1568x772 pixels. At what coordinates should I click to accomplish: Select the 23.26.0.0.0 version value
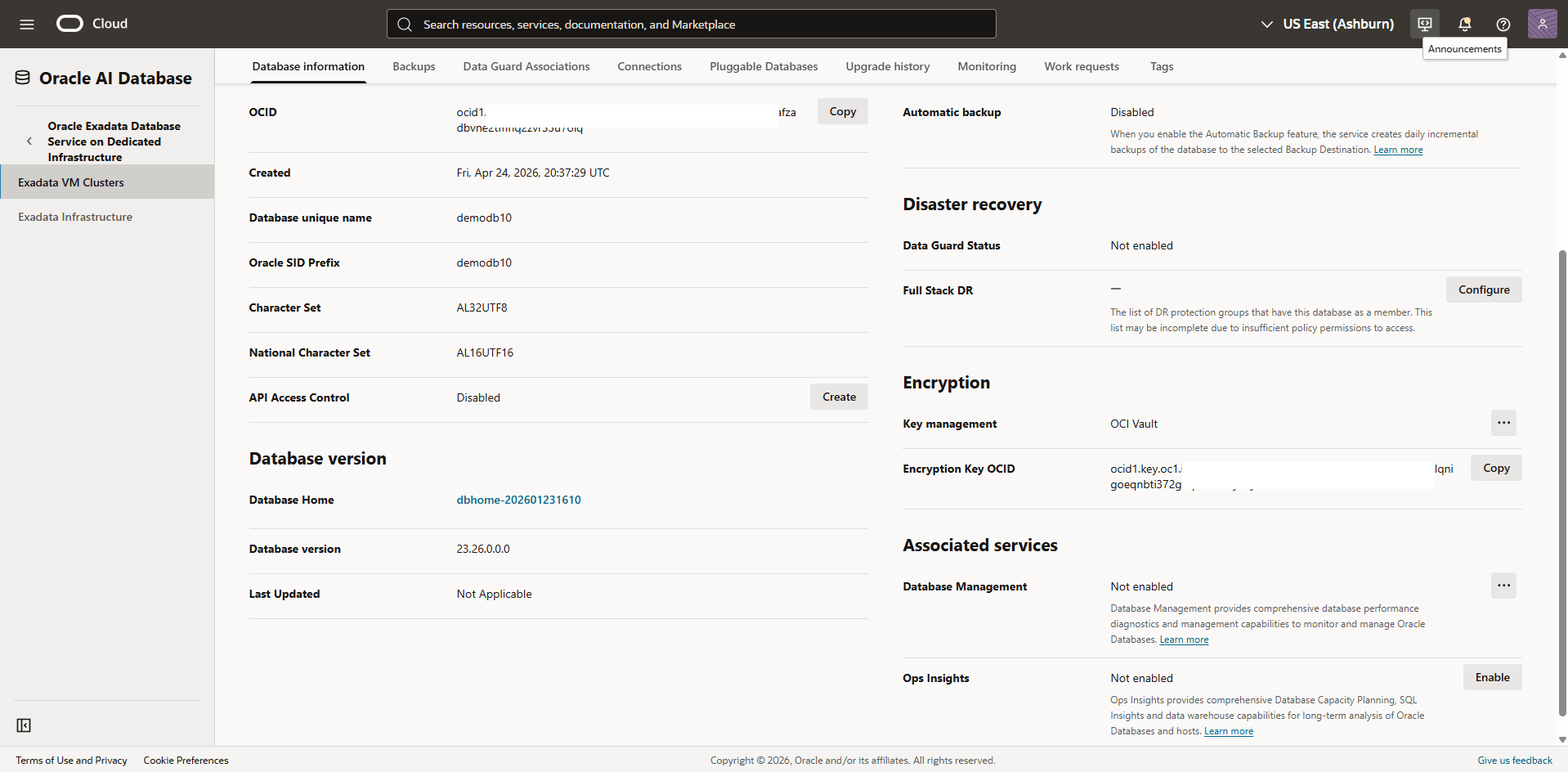tap(482, 549)
